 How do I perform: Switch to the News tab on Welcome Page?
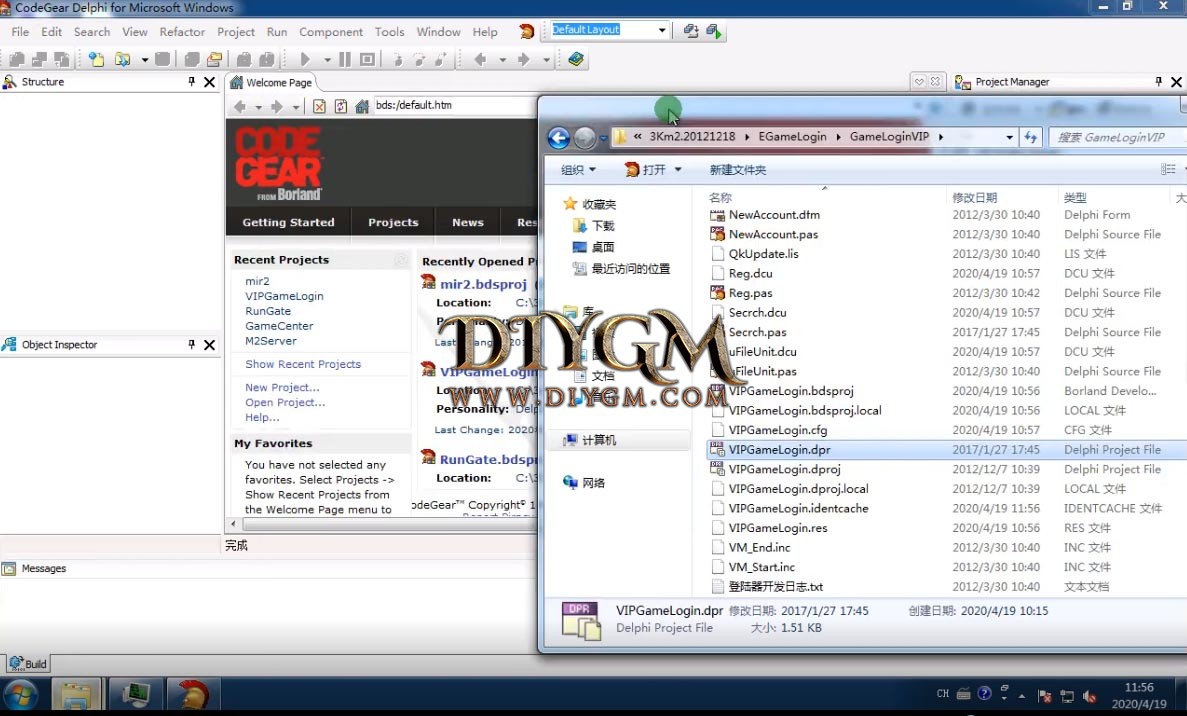(x=468, y=223)
